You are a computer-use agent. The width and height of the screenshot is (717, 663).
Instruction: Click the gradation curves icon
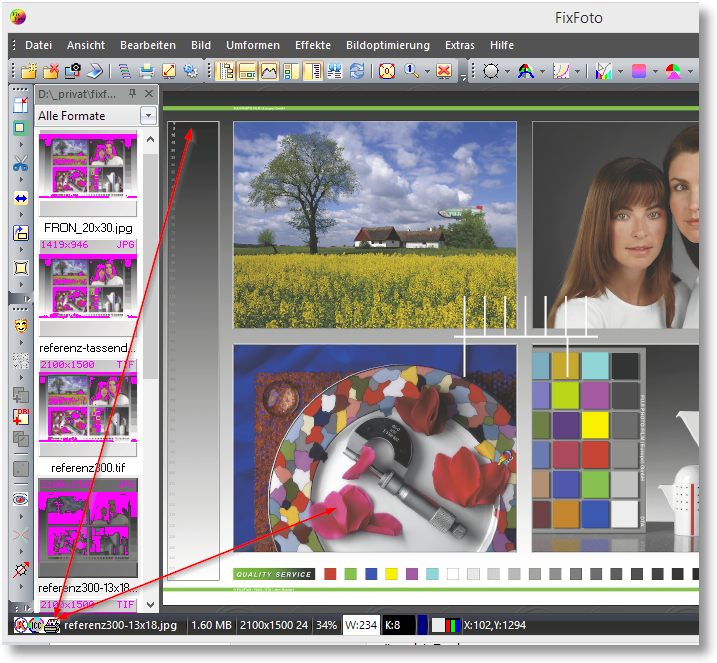[x=561, y=71]
